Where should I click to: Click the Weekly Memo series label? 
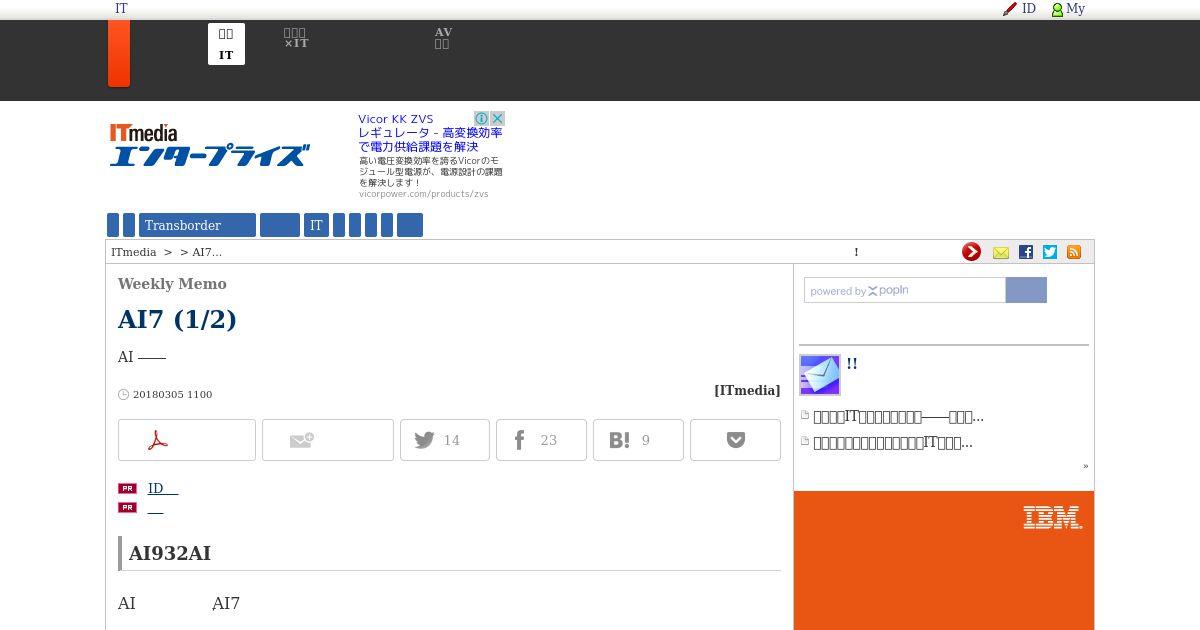tap(172, 284)
